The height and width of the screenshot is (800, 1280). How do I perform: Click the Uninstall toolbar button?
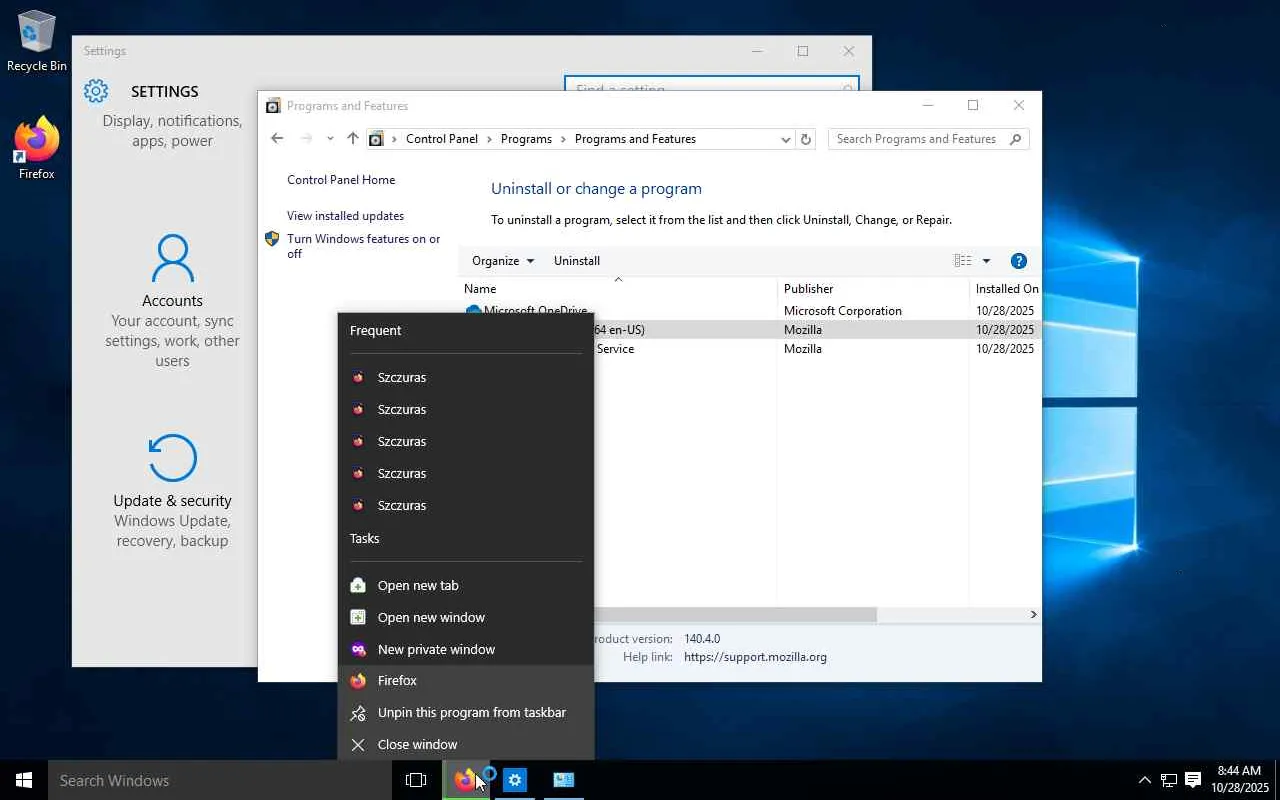[577, 261]
